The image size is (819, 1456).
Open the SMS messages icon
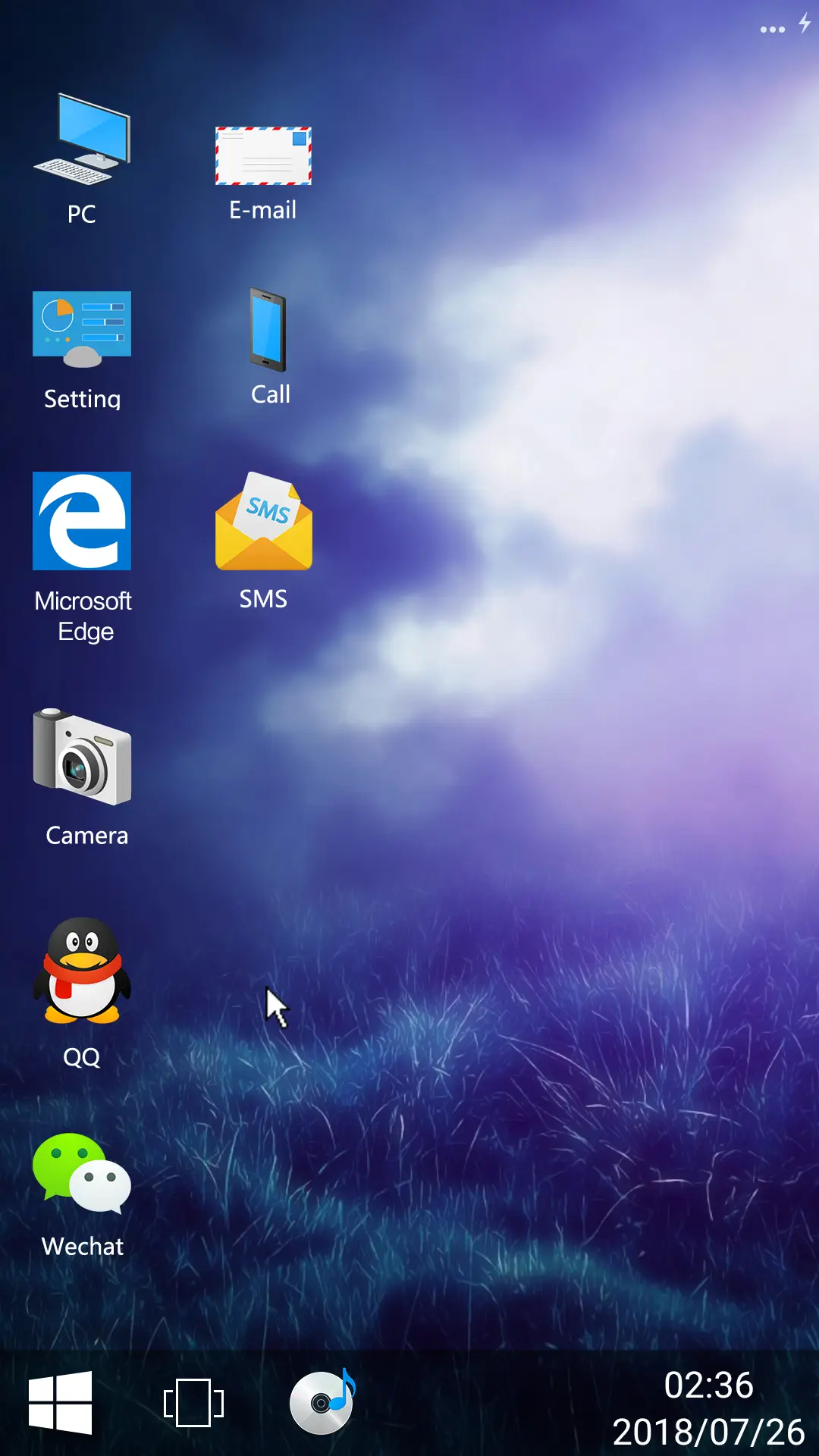point(263,521)
